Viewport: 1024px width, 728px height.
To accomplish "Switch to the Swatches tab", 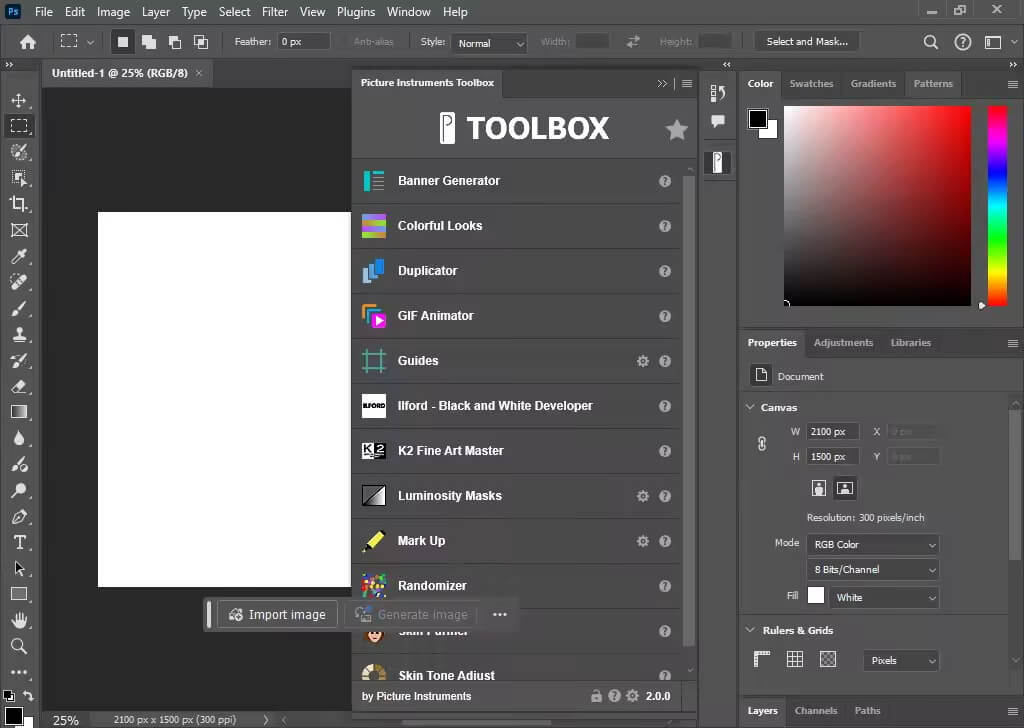I will 811,84.
